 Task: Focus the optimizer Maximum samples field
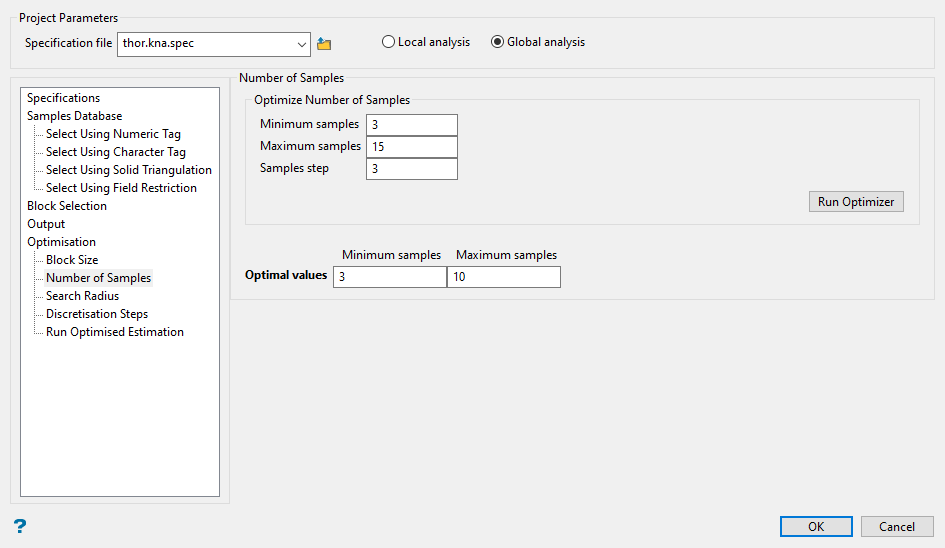(412, 146)
